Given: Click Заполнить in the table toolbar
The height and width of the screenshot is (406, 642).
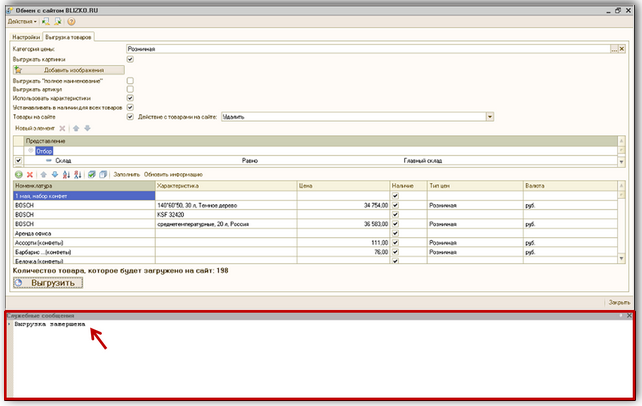Looking at the screenshot, I should point(127,175).
